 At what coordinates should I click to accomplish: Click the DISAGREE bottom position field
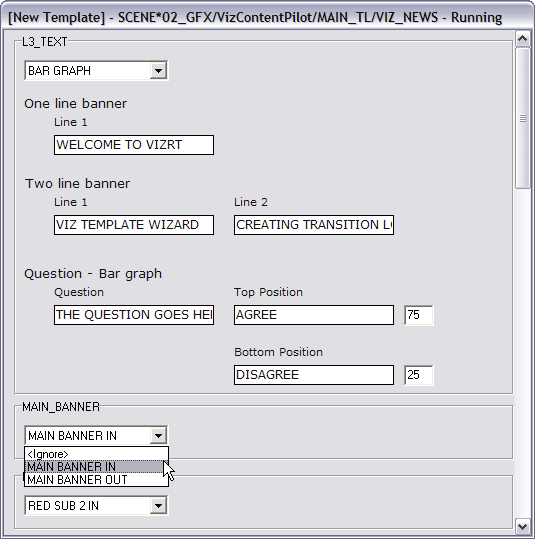tap(314, 375)
